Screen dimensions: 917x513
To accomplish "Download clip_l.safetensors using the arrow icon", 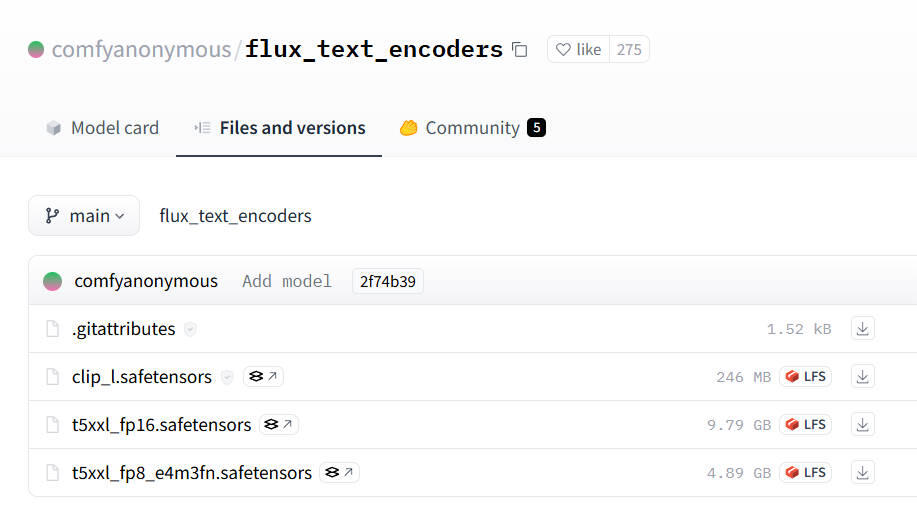I will pos(863,377).
